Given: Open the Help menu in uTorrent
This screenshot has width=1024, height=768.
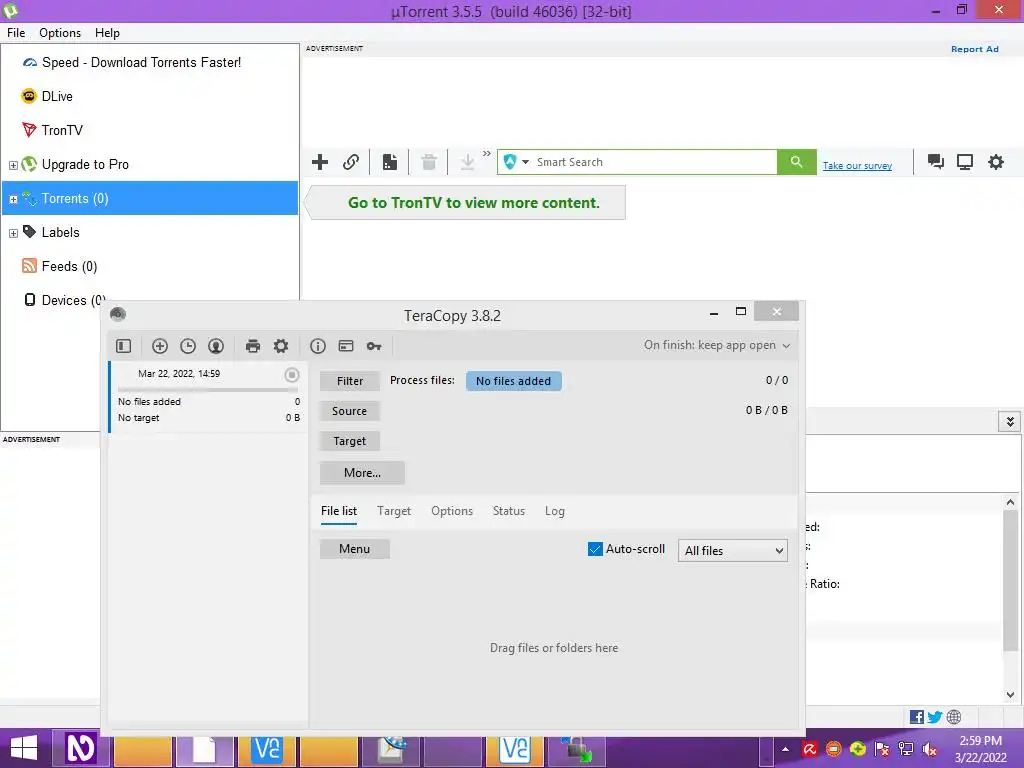Looking at the screenshot, I should pos(107,33).
